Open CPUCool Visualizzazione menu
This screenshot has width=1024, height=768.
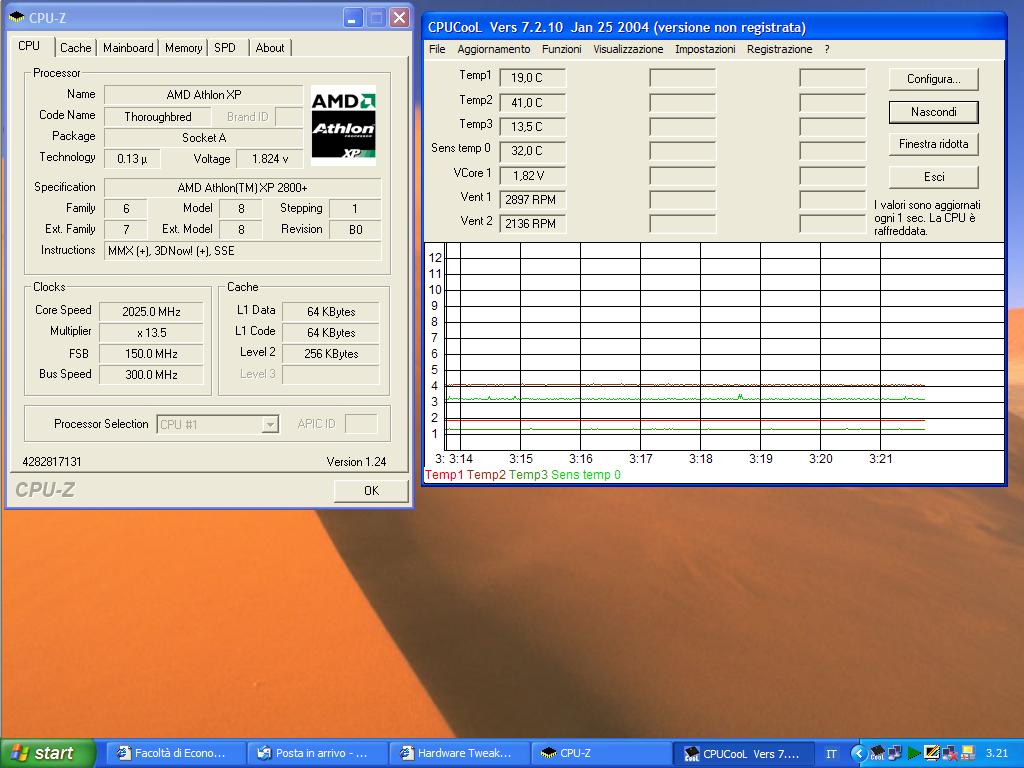coord(628,49)
